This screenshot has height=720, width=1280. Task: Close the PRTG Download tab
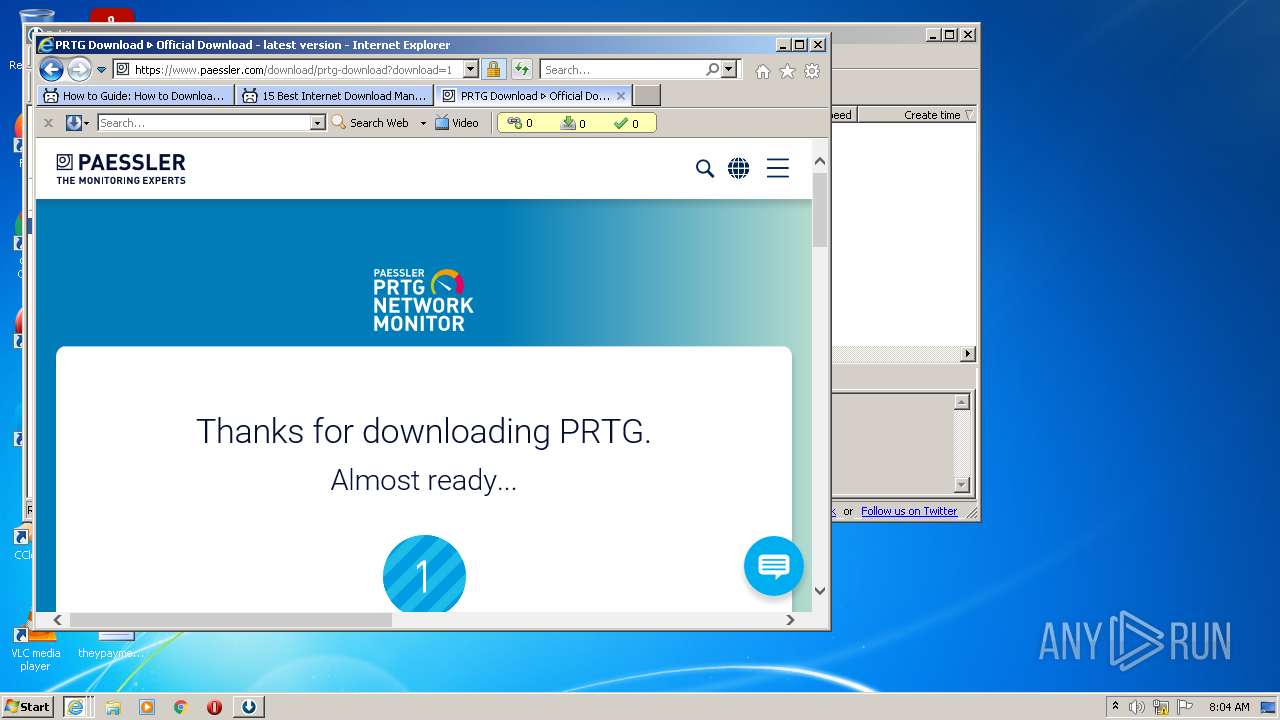pos(621,96)
